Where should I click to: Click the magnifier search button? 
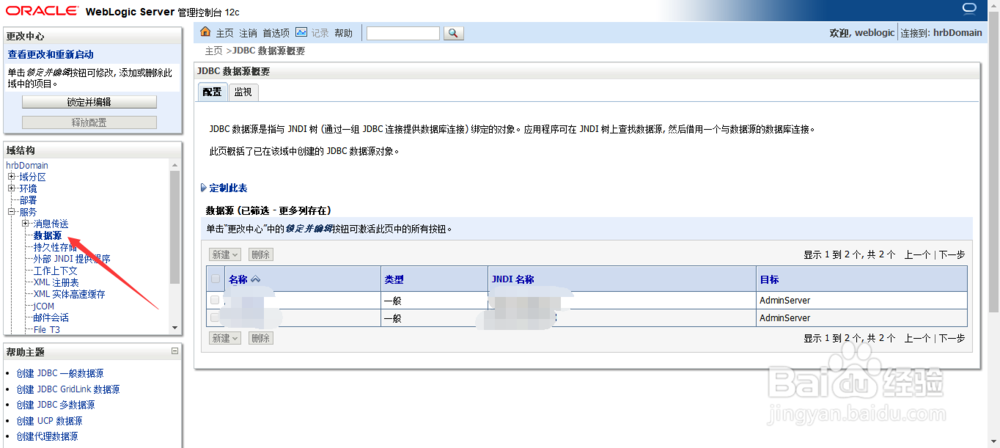tap(453, 33)
